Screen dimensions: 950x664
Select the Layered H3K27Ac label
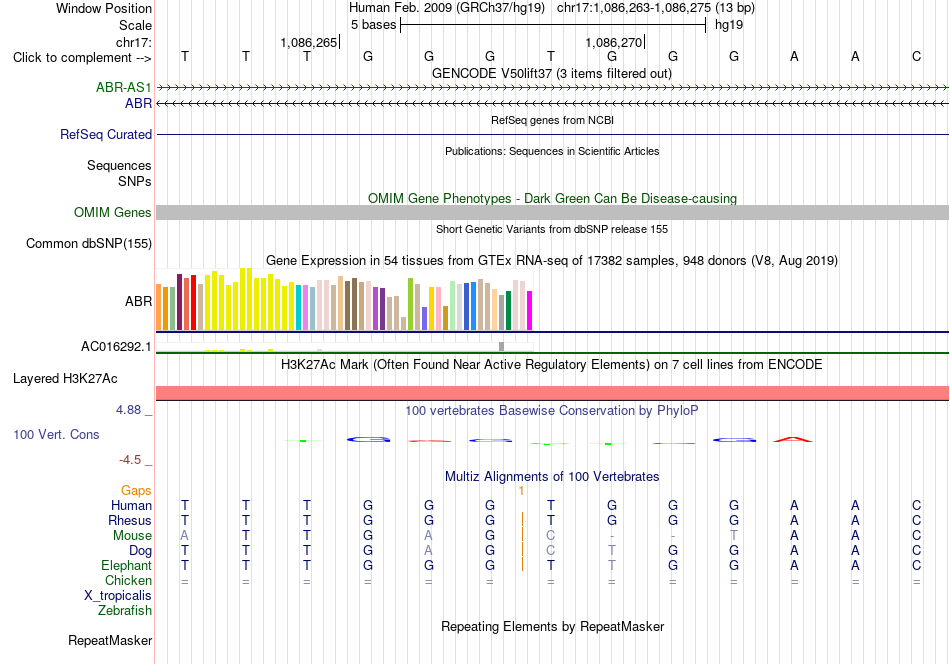(x=65, y=379)
